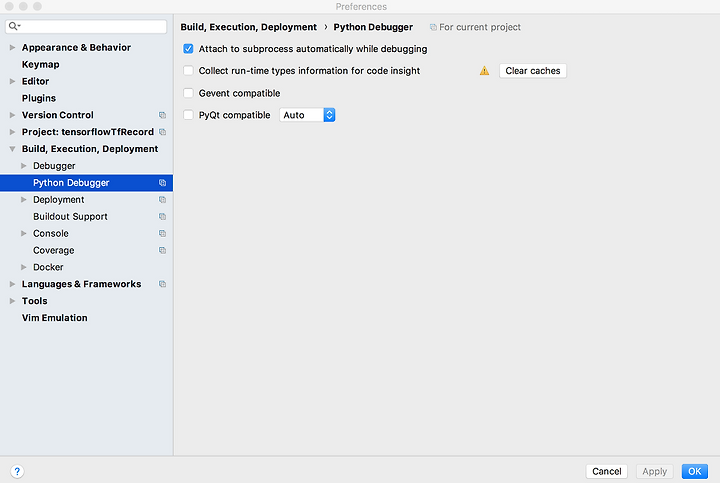The image size is (720, 483).
Task: Open Buildout Support settings
Action: pyautogui.click(x=70, y=217)
